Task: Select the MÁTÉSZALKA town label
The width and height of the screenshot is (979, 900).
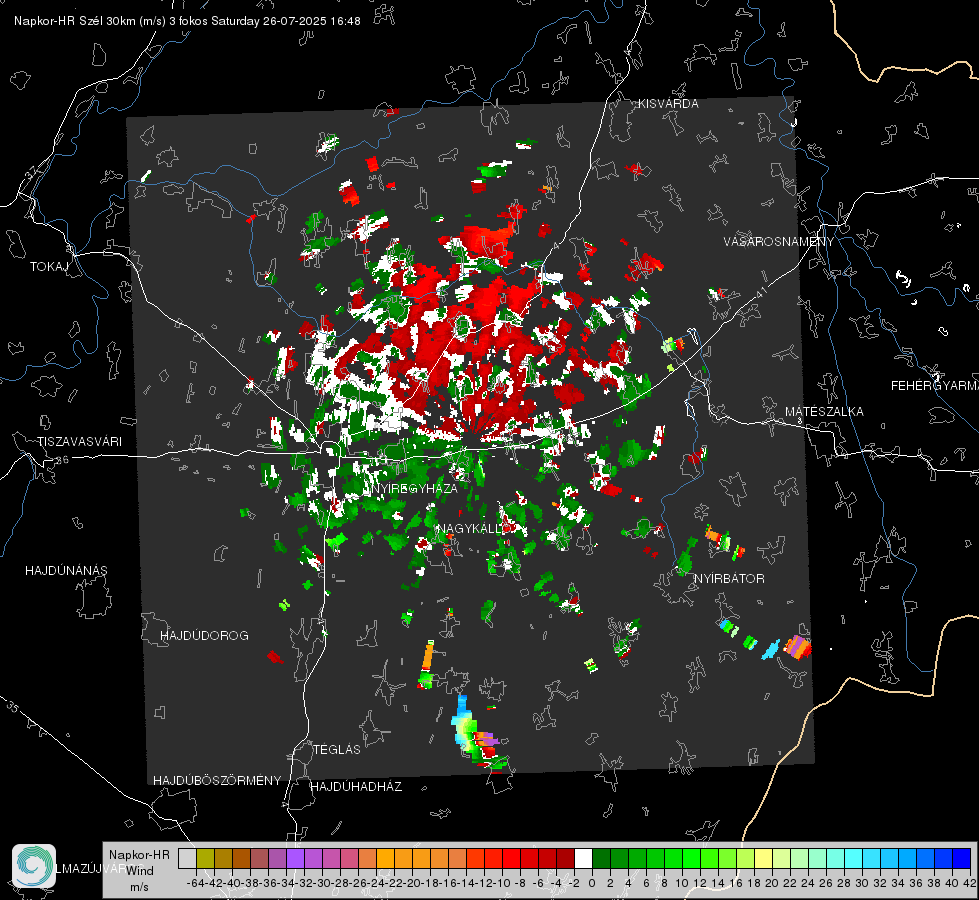Action: (824, 412)
